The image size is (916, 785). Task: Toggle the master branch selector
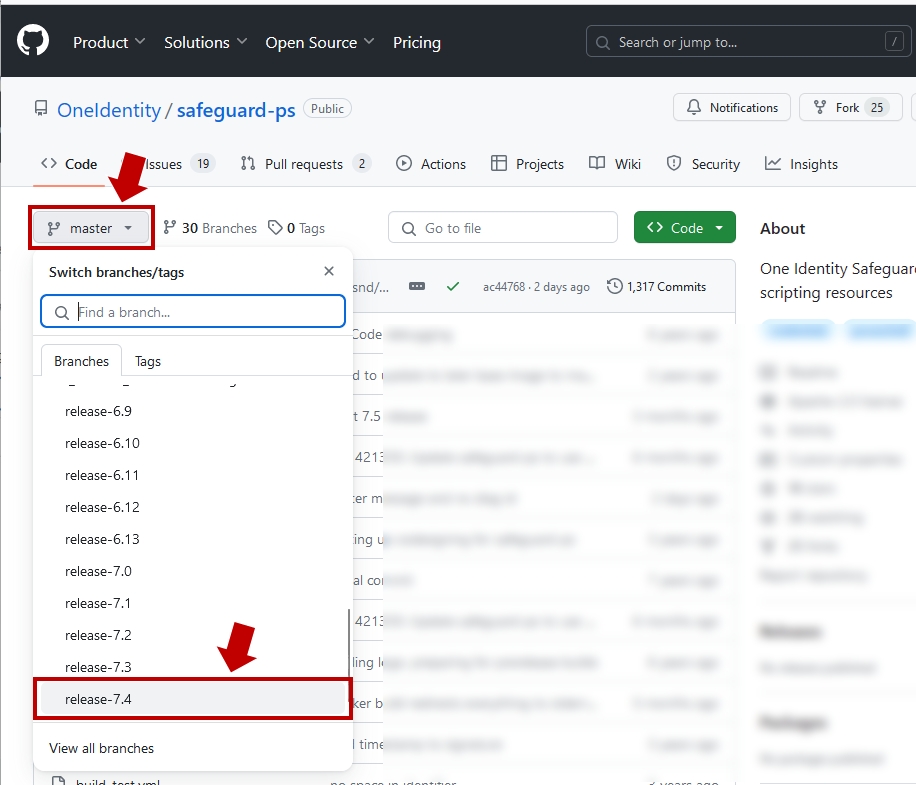point(91,228)
